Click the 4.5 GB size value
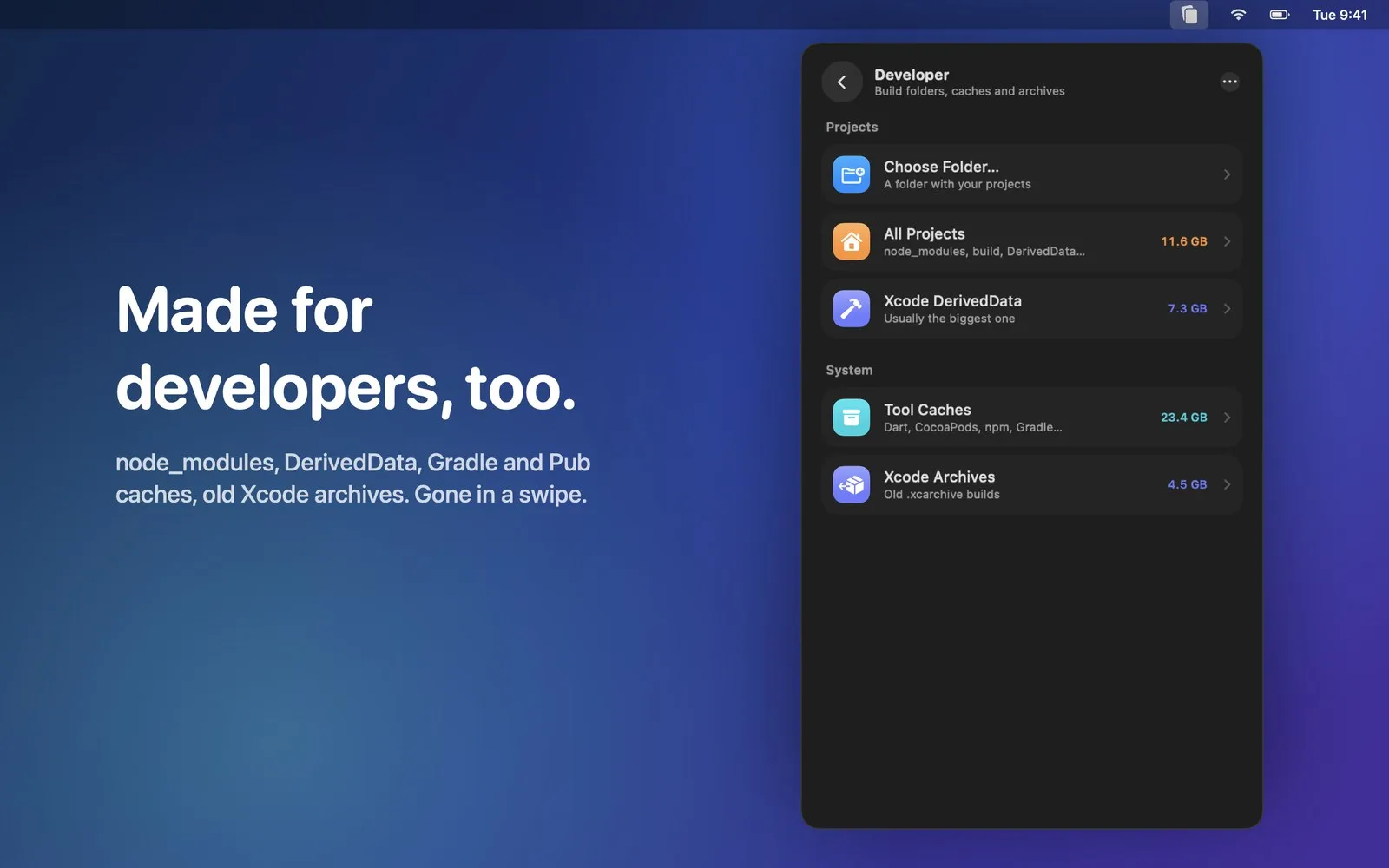The width and height of the screenshot is (1389, 868). pos(1187,484)
